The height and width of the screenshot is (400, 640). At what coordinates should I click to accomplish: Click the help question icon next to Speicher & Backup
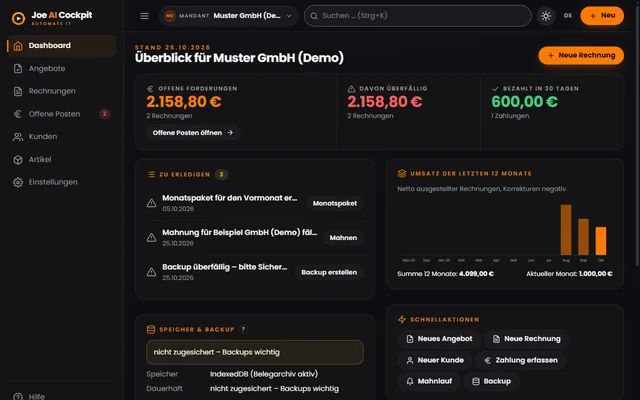[x=243, y=329]
